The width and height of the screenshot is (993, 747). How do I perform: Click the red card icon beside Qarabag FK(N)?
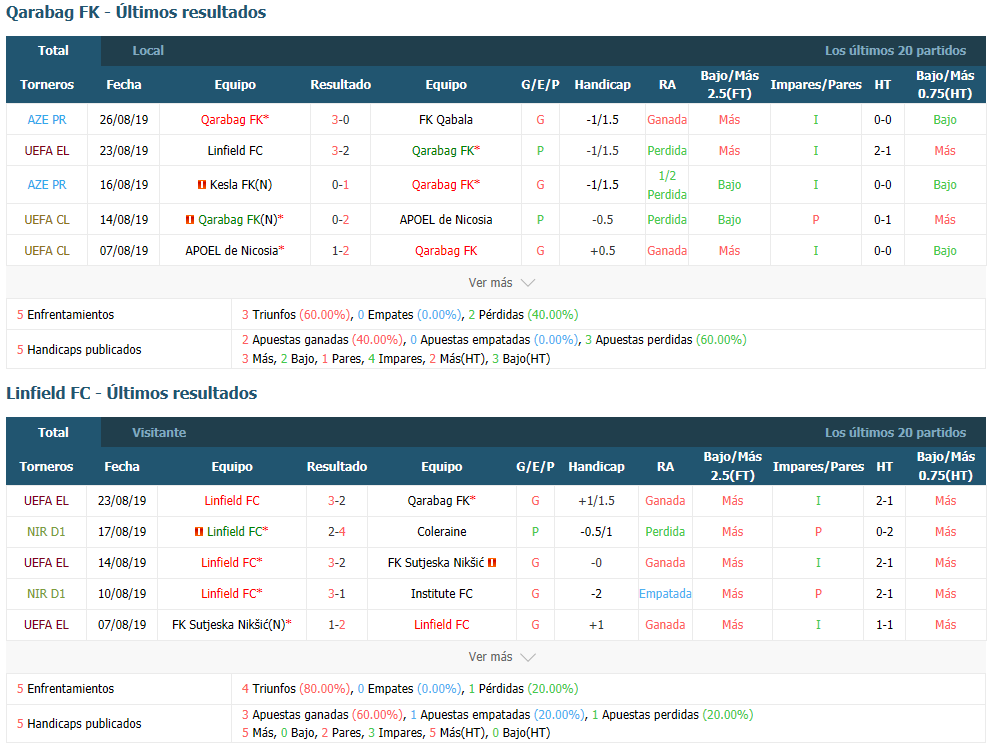tap(189, 220)
